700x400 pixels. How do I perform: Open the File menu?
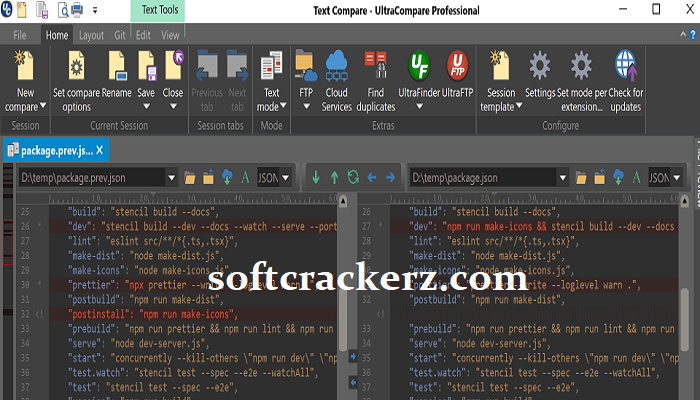(20, 35)
